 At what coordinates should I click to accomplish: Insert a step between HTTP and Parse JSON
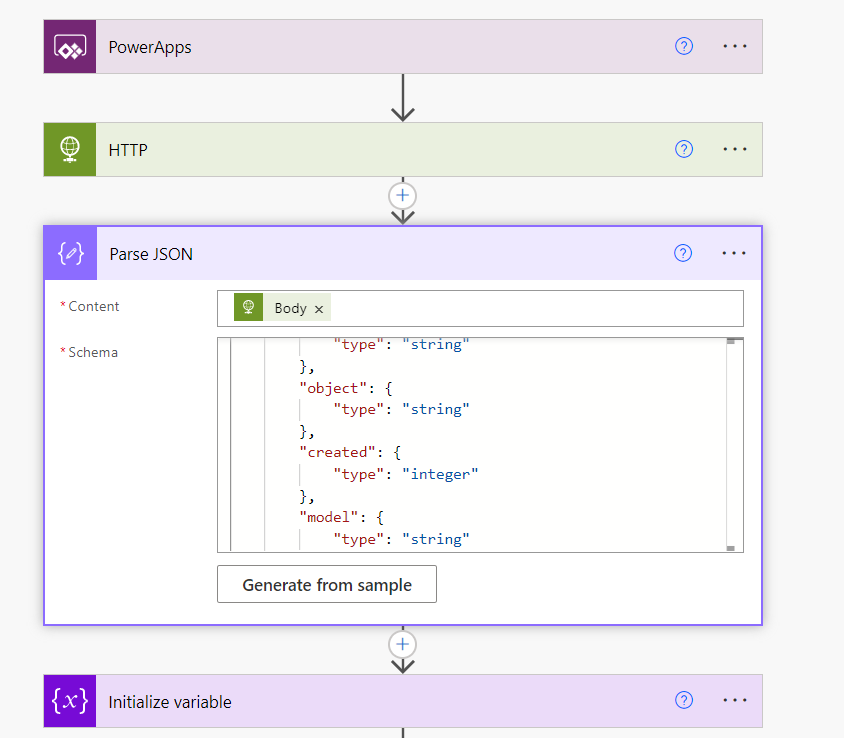click(x=403, y=195)
